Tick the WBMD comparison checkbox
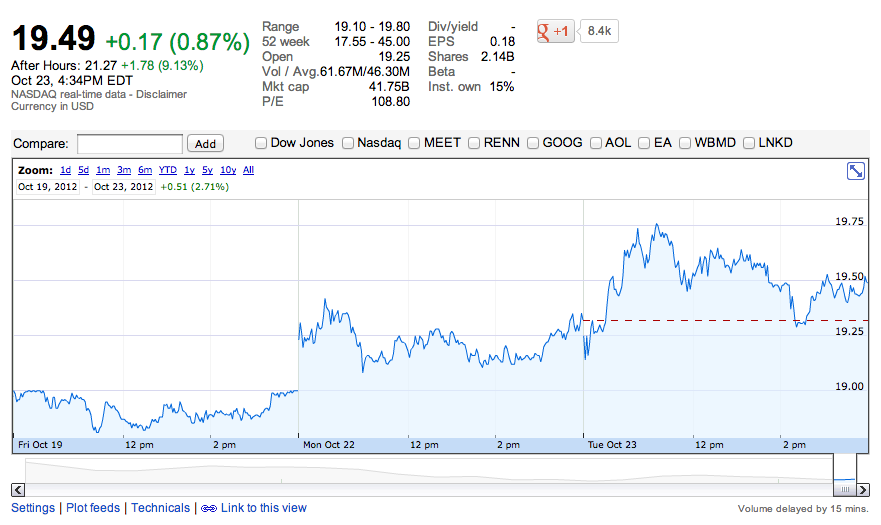The height and width of the screenshot is (525, 881). click(684, 143)
